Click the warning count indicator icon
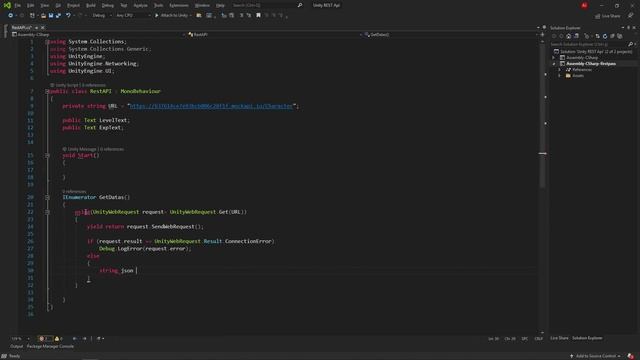 (x=58, y=338)
